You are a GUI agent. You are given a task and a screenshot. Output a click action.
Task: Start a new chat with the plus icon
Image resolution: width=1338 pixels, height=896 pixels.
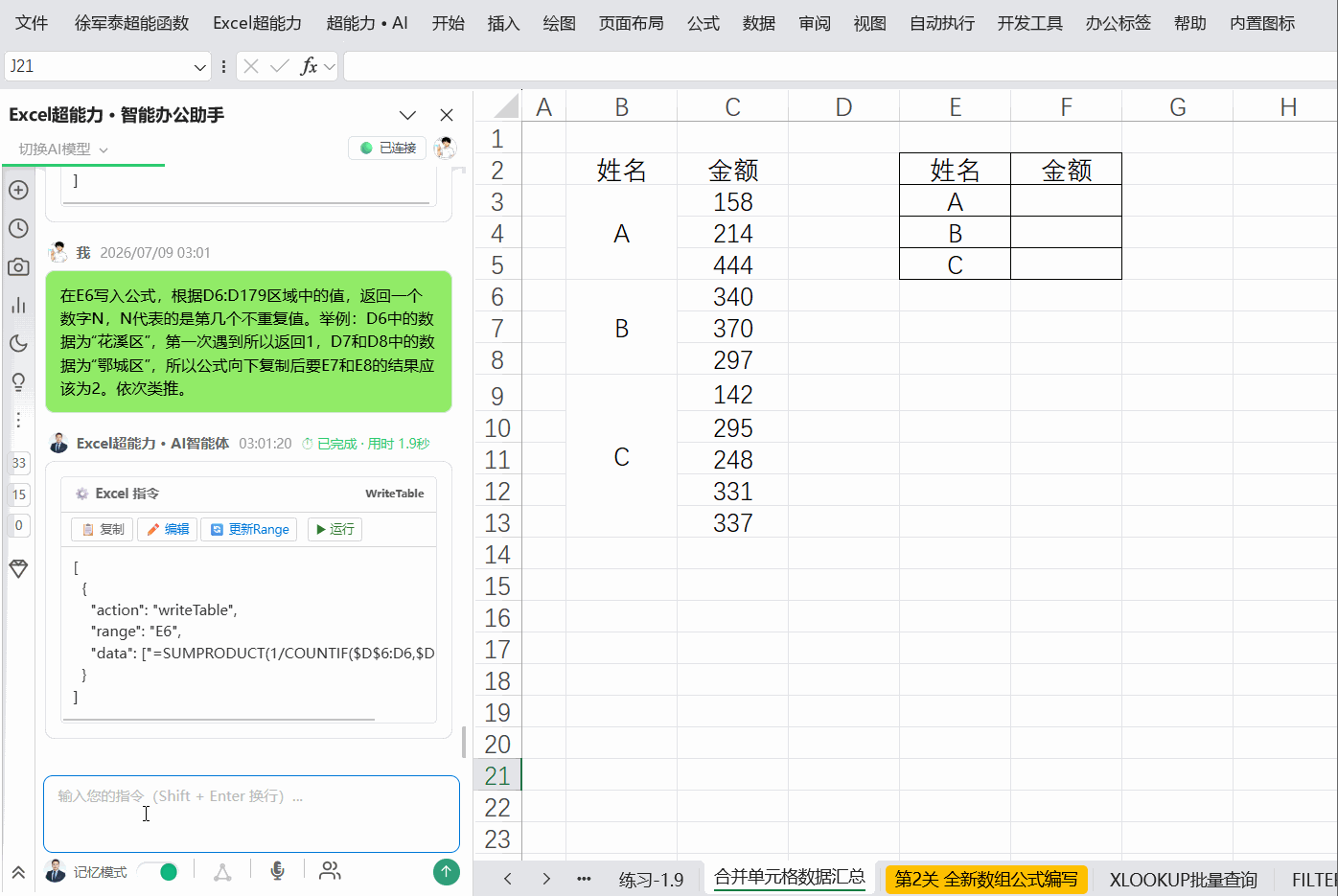point(18,190)
